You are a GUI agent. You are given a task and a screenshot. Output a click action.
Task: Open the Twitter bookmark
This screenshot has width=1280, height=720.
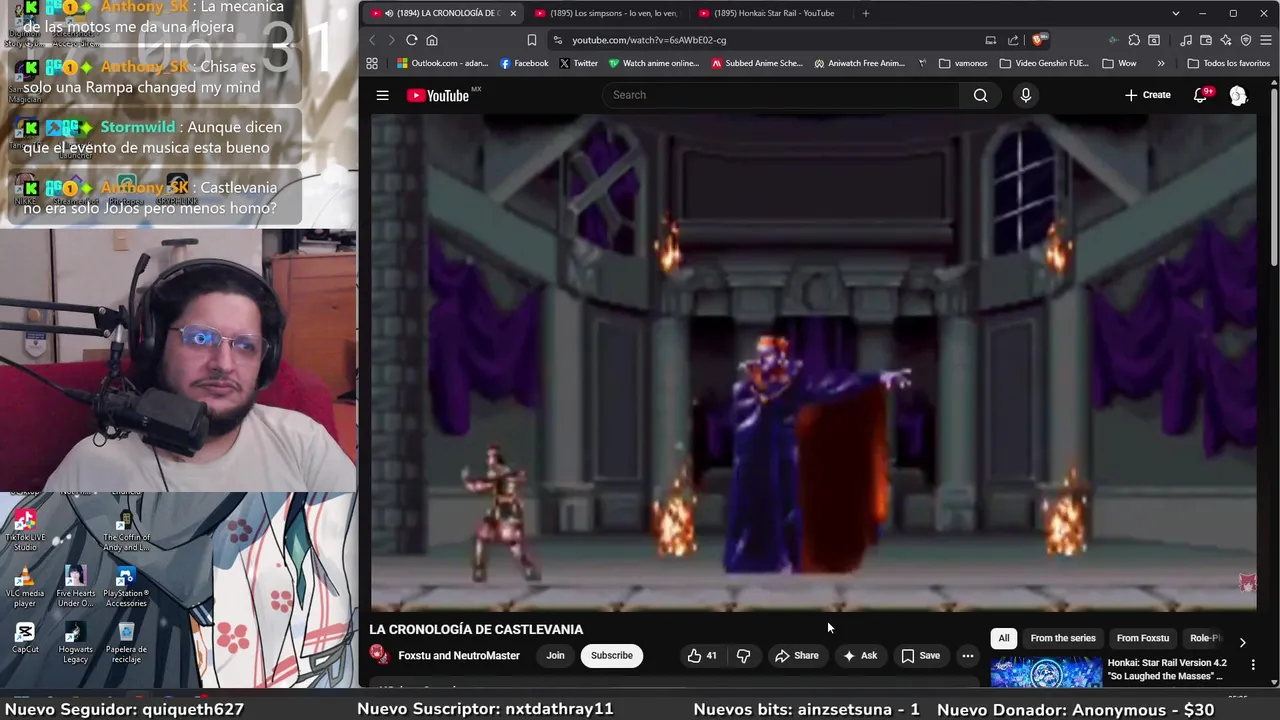pyautogui.click(x=578, y=63)
